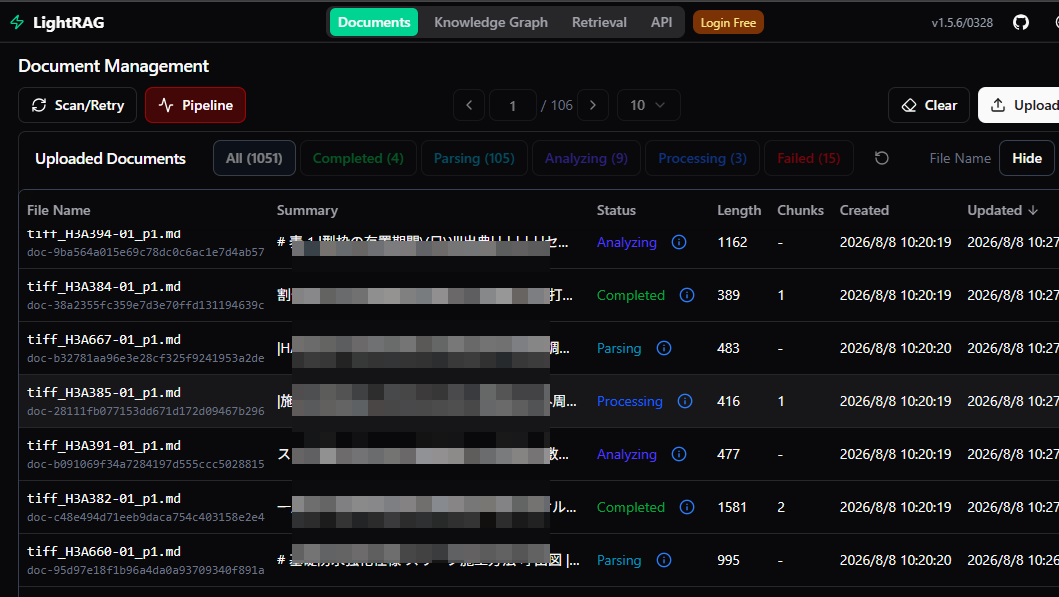Image resolution: width=1059 pixels, height=597 pixels.
Task: Click version label v1.5.6/0328
Action: (962, 22)
